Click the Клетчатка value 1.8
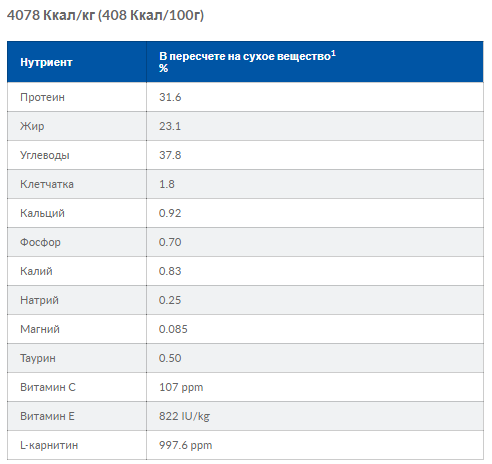 tap(167, 184)
